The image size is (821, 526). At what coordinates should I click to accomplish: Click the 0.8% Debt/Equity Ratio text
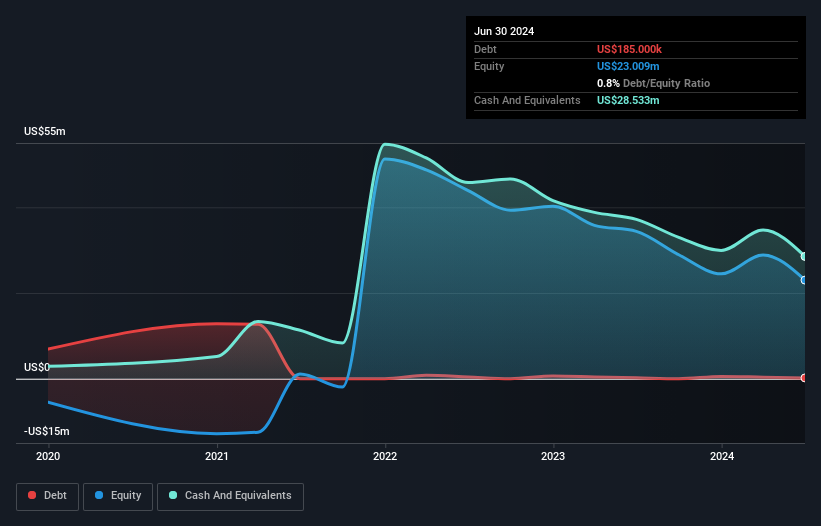tap(653, 83)
